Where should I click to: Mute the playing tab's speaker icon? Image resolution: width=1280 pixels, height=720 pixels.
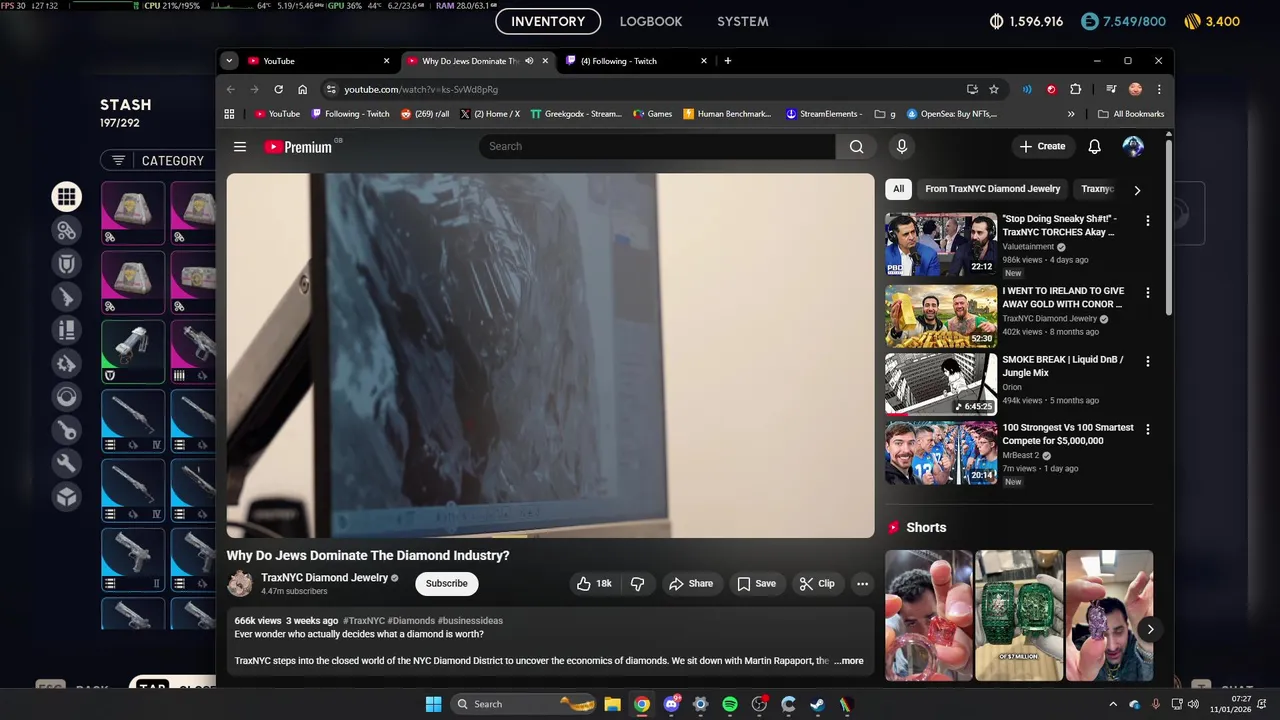(529, 61)
